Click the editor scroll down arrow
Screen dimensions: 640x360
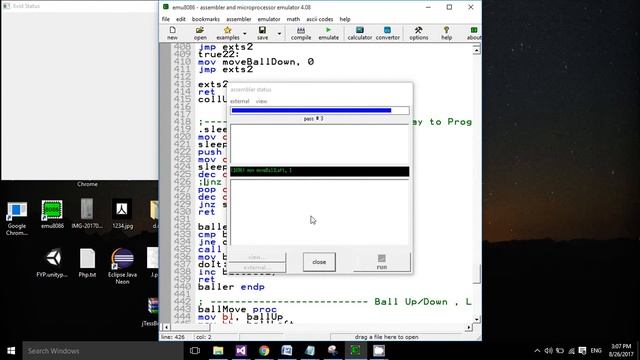pos(476,319)
